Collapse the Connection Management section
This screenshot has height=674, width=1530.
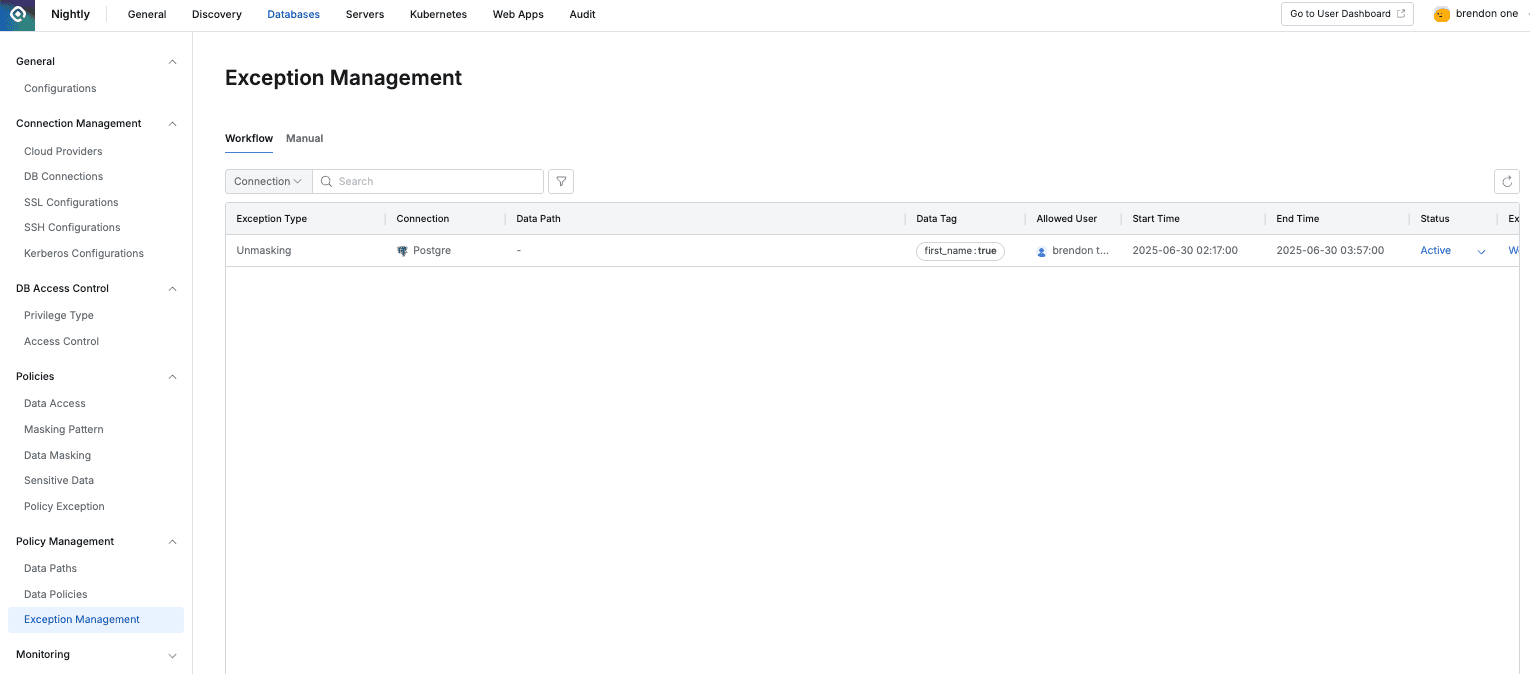point(172,124)
